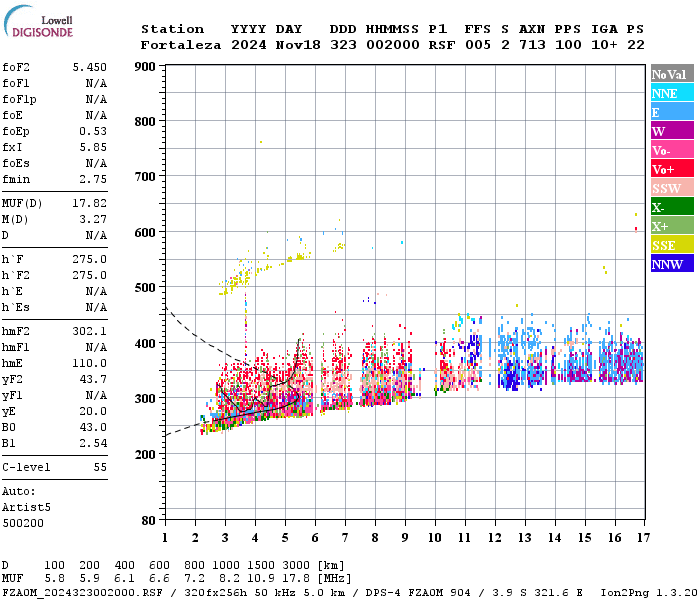Select the W purple legend swatch
700x600 pixels.
[x=672, y=131]
